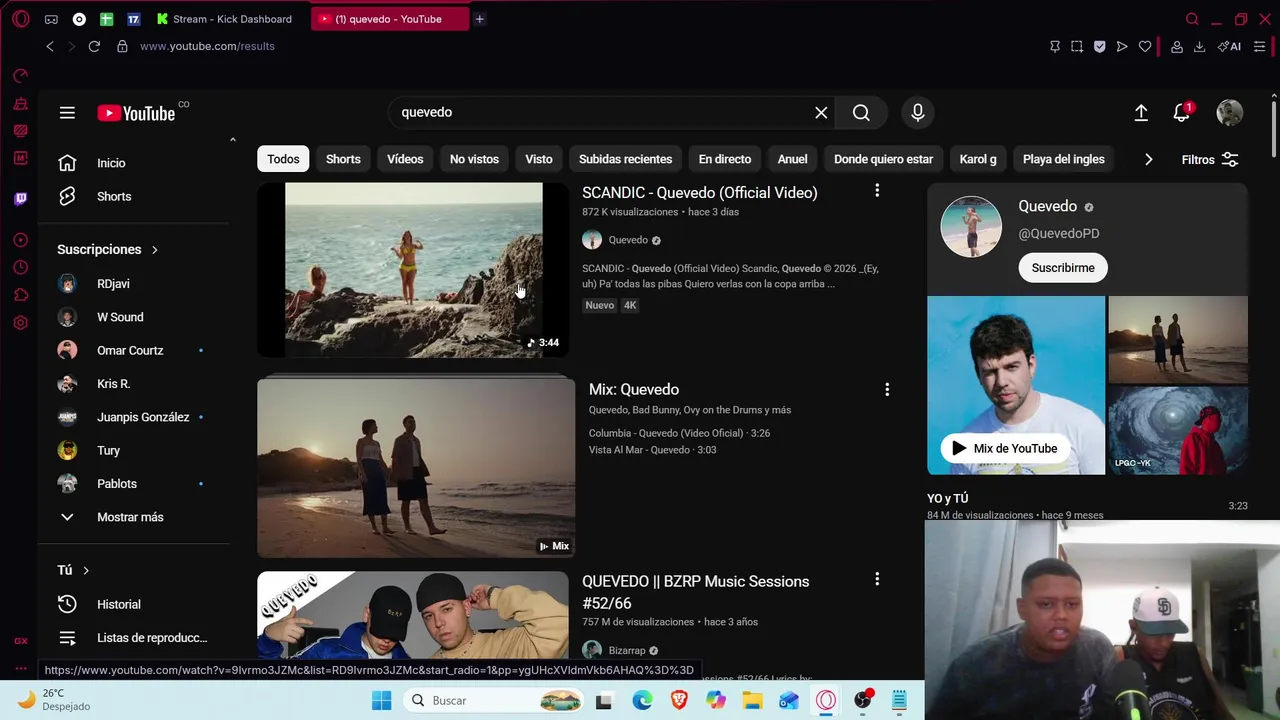Viewport: 1280px width, 720px height.
Task: Open the pinboards pin icon
Action: point(1055,46)
